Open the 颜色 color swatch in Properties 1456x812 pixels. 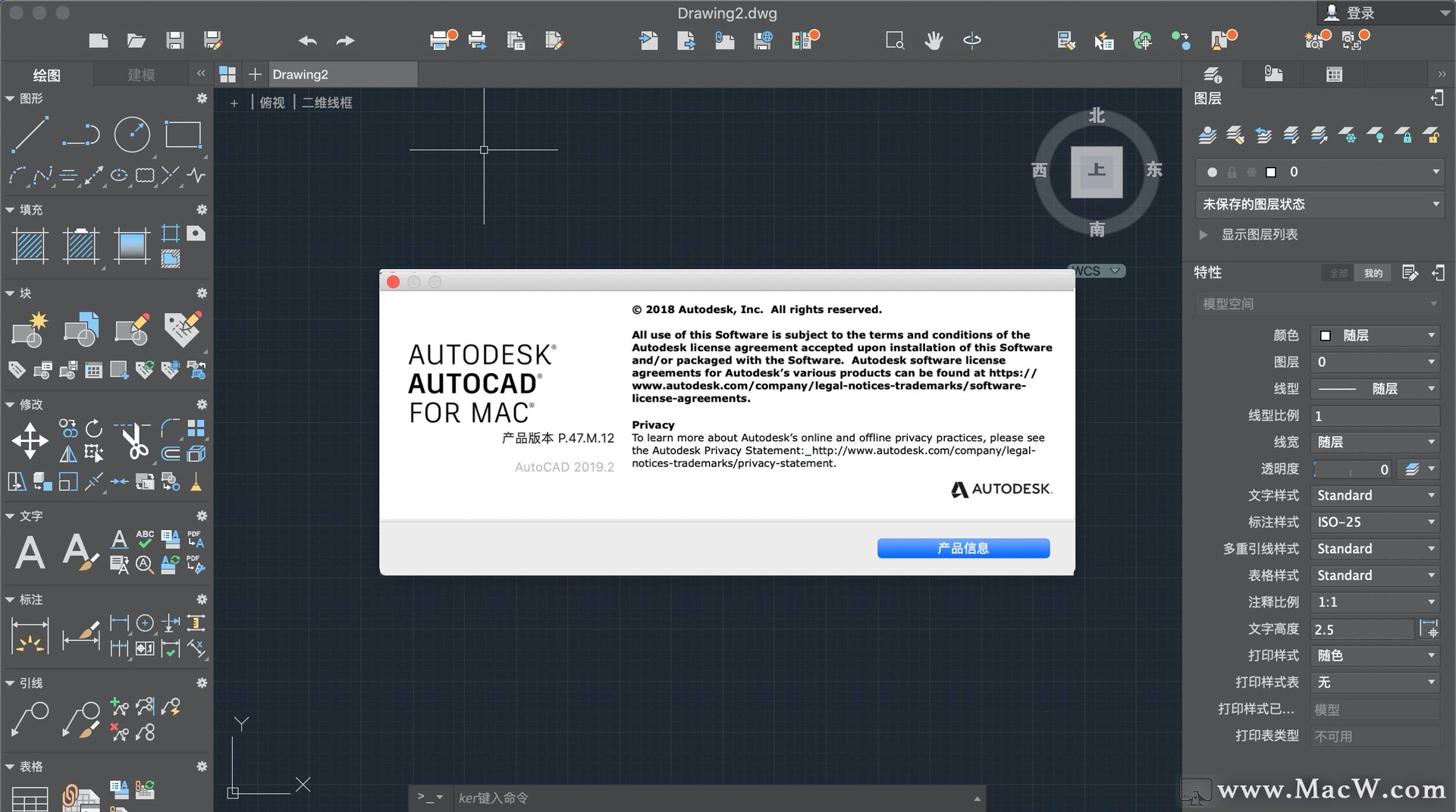pos(1324,335)
